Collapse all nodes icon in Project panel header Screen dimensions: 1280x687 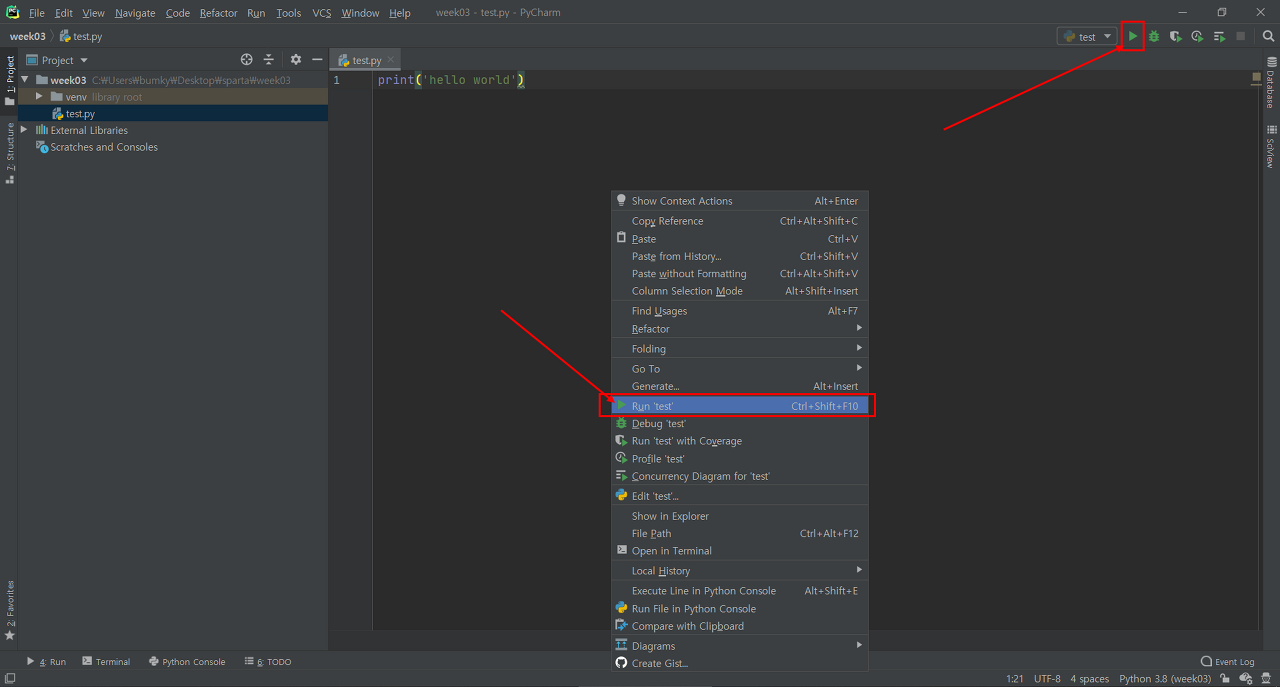coord(269,60)
